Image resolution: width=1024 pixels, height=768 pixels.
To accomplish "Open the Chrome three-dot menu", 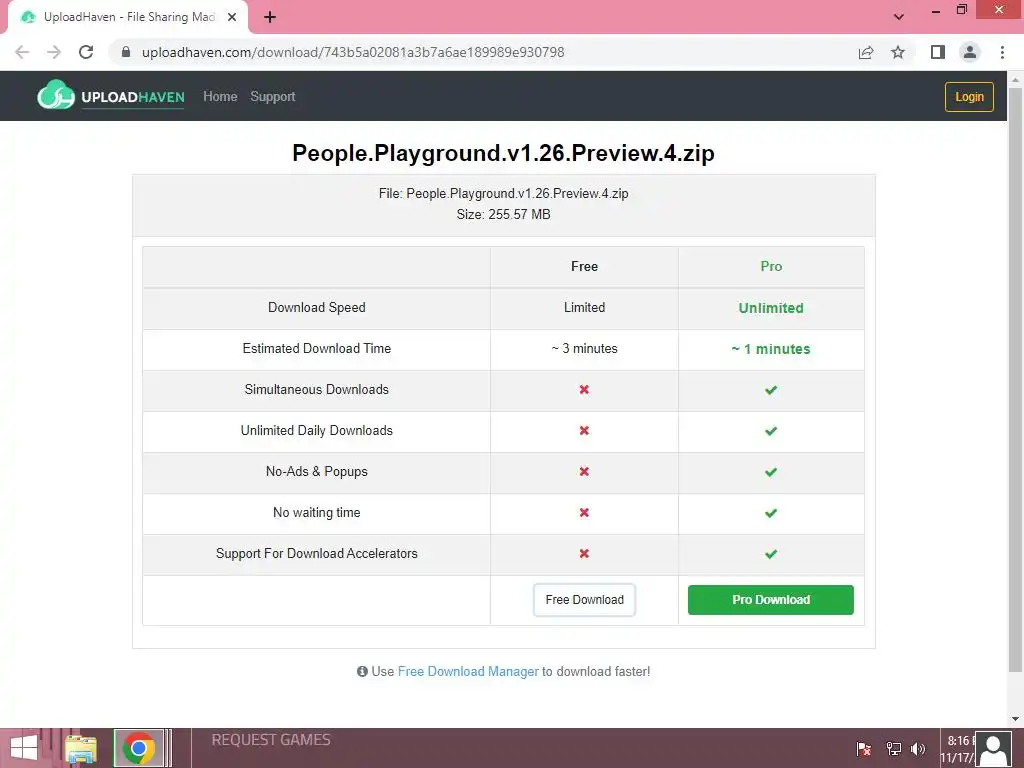I will tap(1002, 52).
